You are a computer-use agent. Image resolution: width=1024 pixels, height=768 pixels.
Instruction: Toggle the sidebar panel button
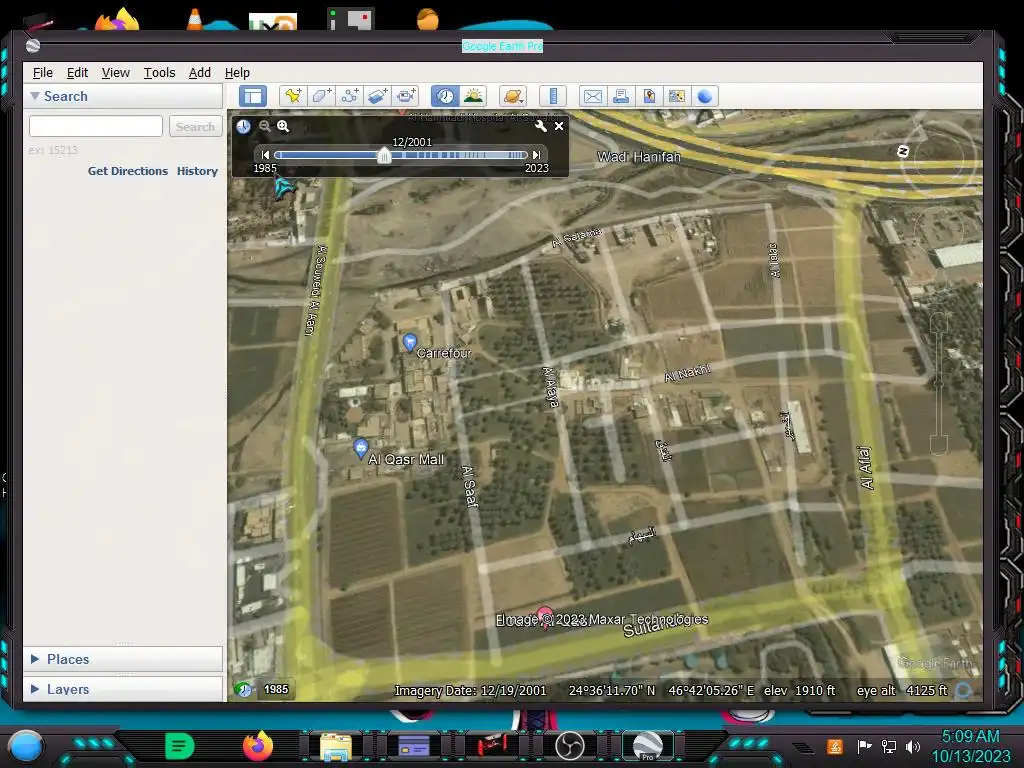[x=253, y=96]
